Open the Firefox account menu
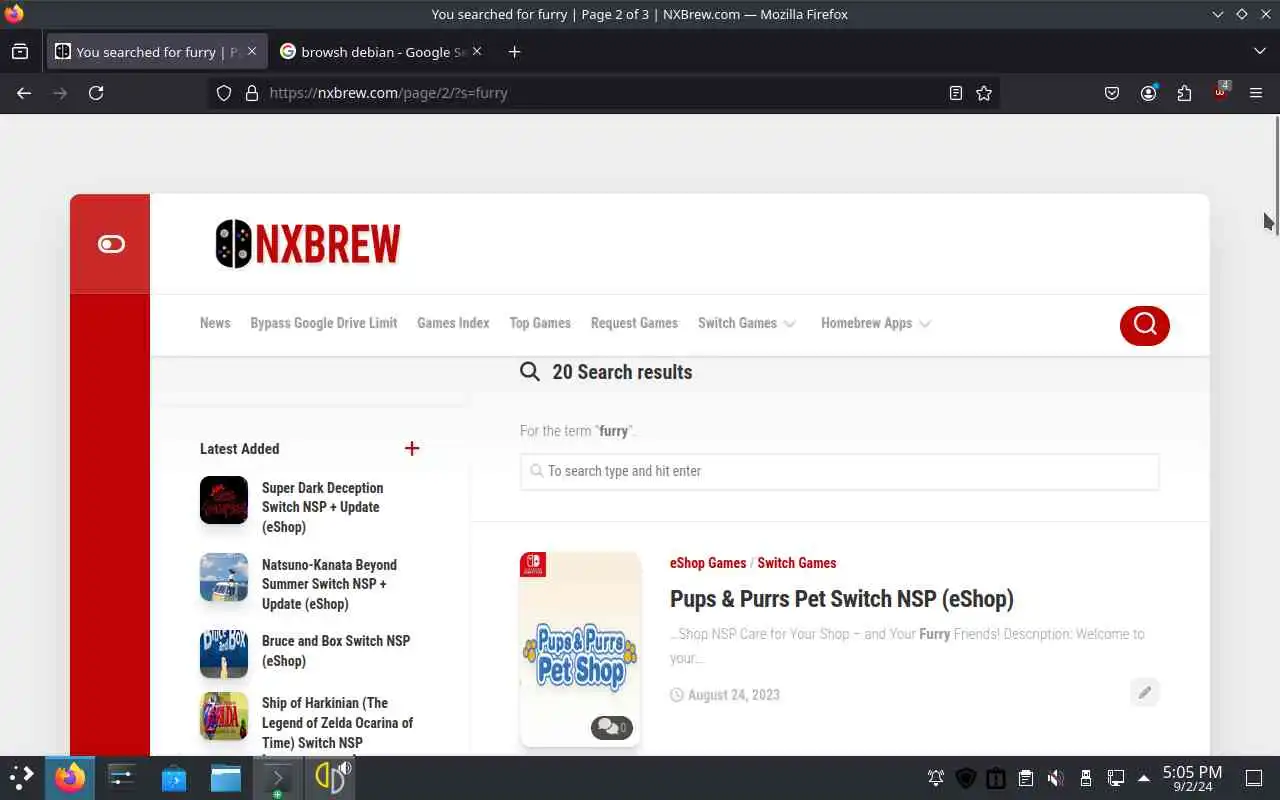This screenshot has width=1280, height=800. (x=1148, y=93)
